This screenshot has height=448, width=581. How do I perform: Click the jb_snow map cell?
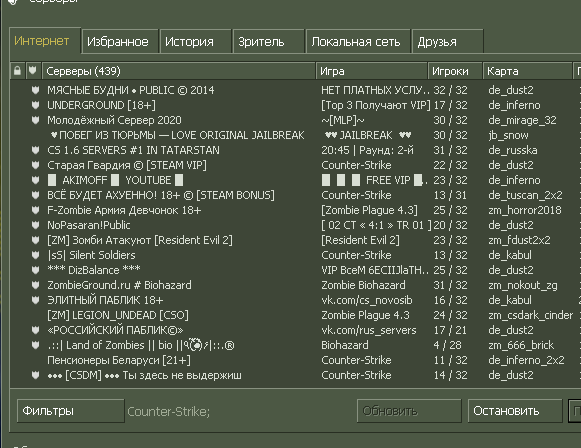click(508, 135)
